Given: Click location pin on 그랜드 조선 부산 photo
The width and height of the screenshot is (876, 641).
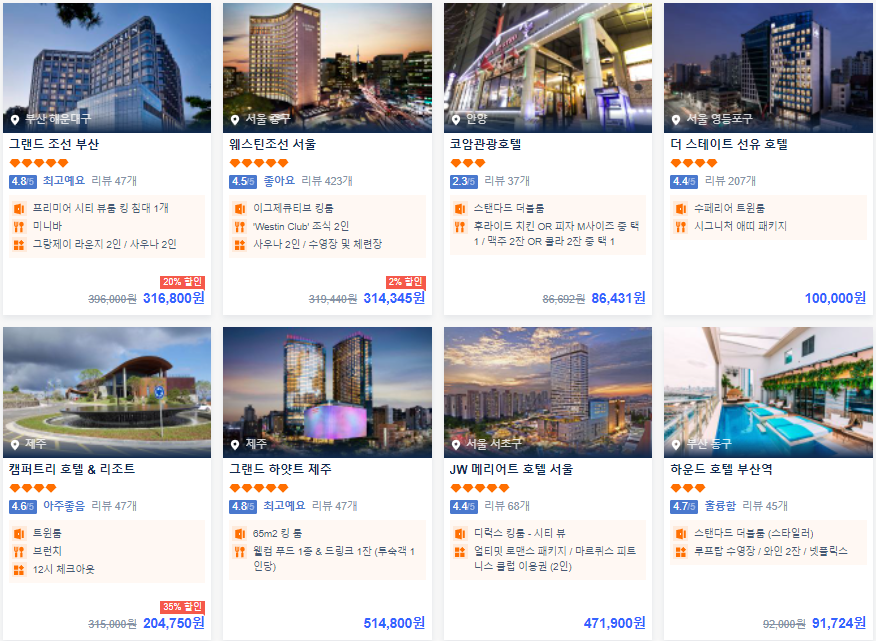Looking at the screenshot, I should coord(15,120).
